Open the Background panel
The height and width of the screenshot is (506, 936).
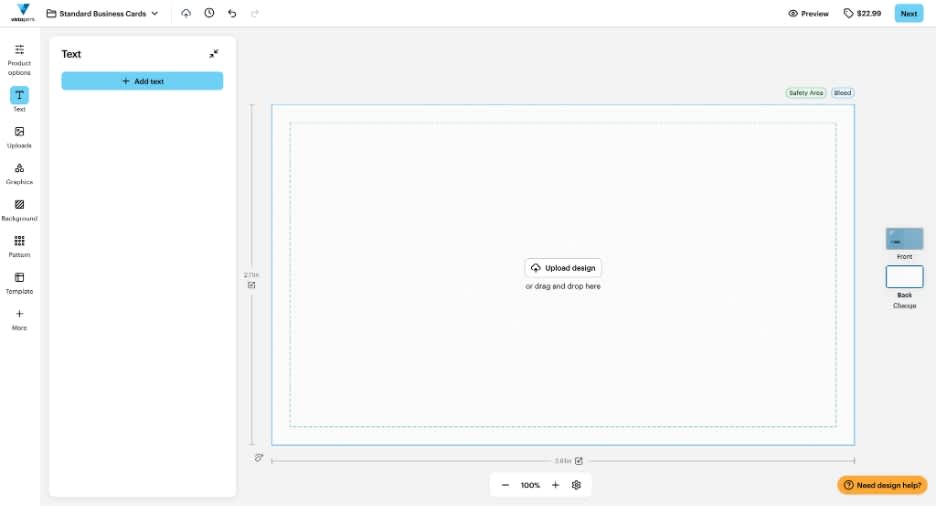tap(19, 210)
